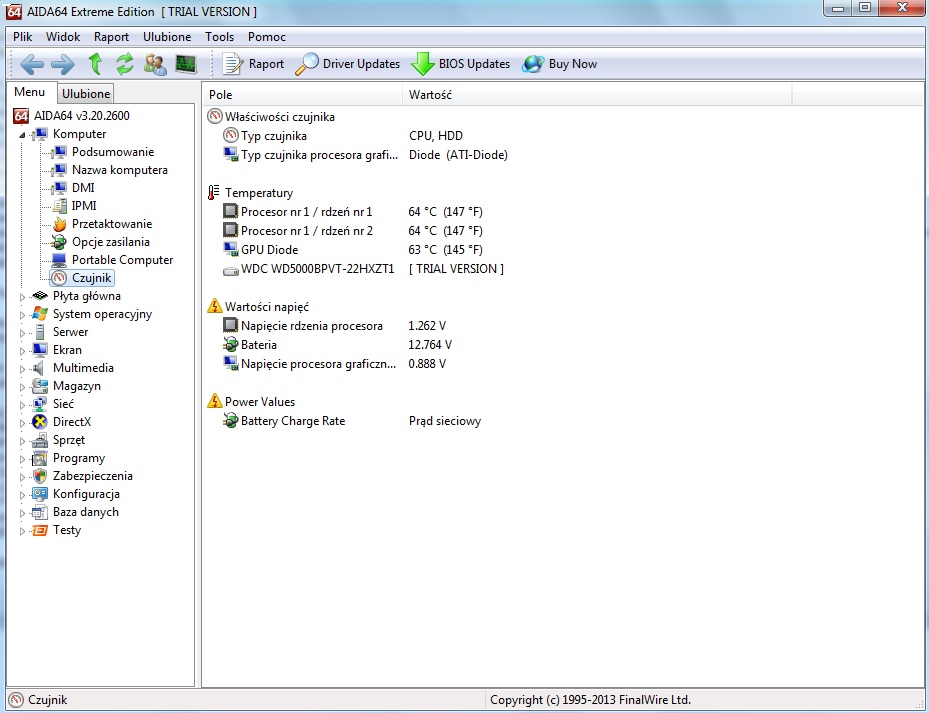This screenshot has height=713, width=929.
Task: Expand the Płyta główna node
Action: [22, 297]
